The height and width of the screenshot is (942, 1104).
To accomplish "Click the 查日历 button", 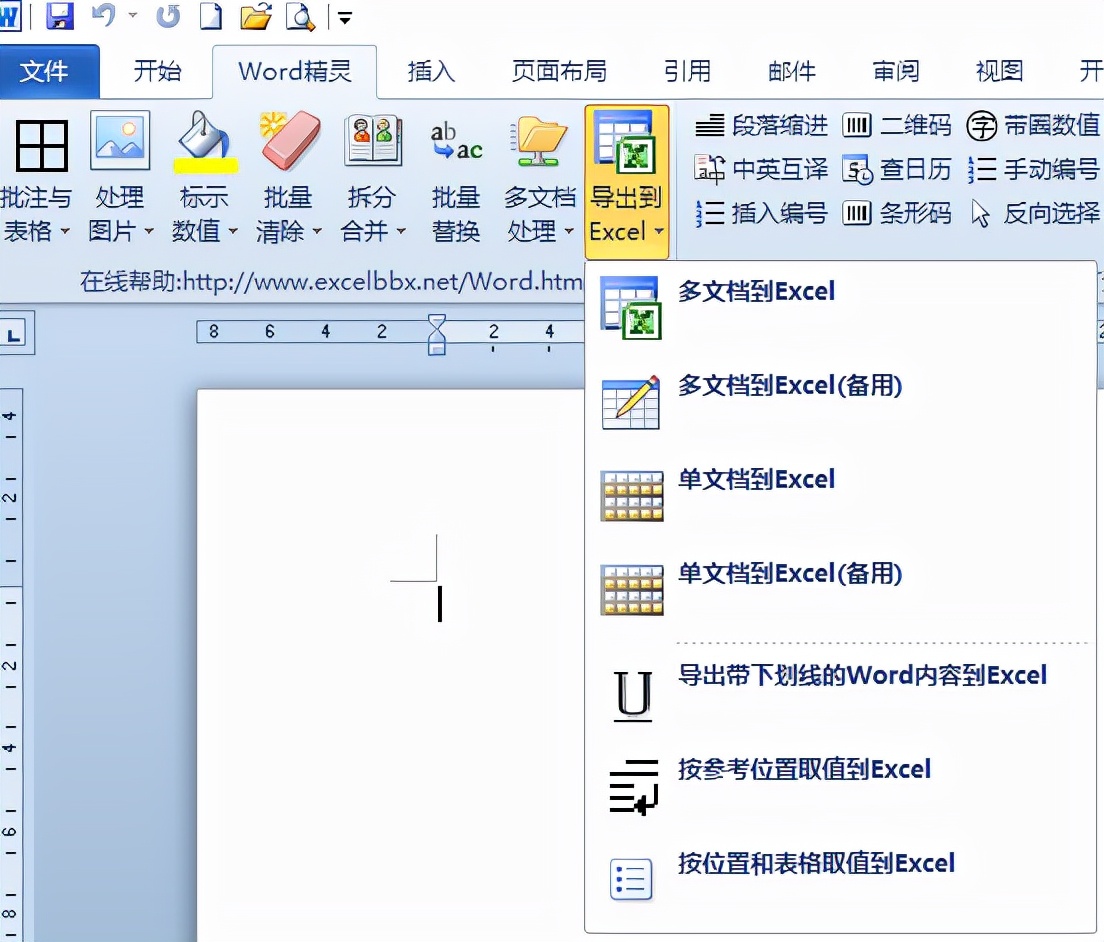I will pyautogui.click(x=897, y=169).
